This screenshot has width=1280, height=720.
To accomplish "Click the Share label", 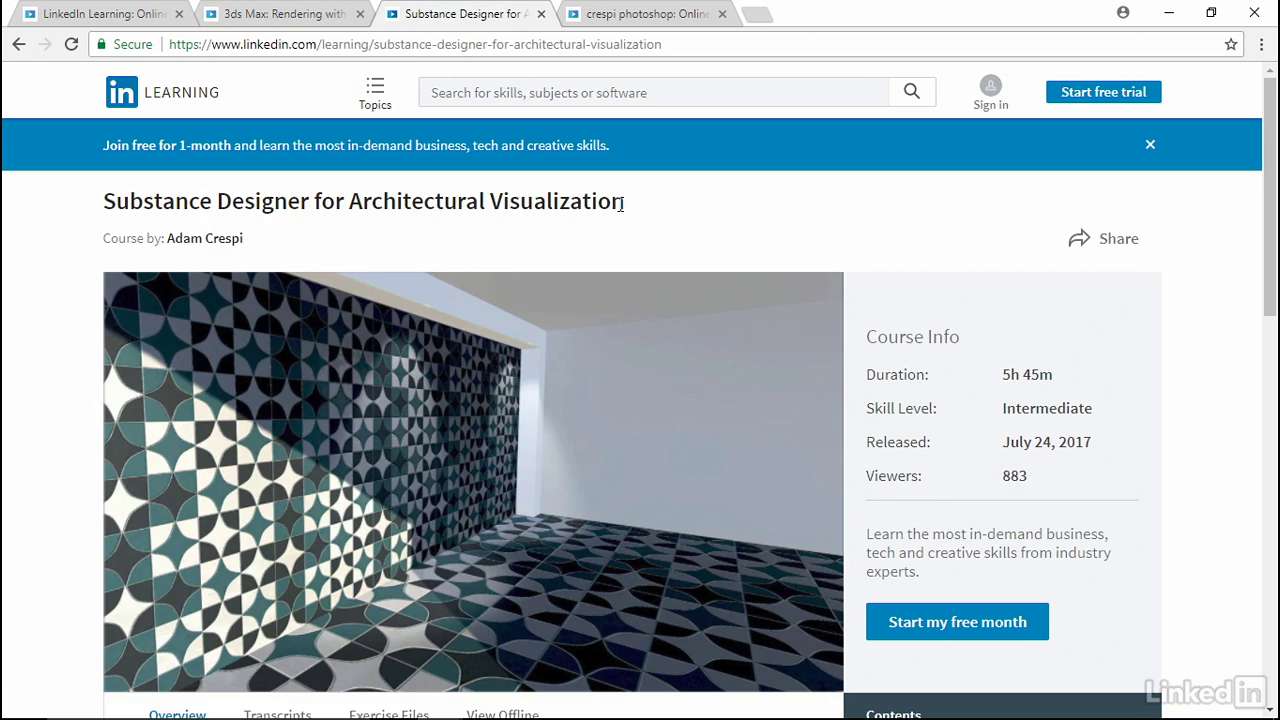I will click(1118, 238).
